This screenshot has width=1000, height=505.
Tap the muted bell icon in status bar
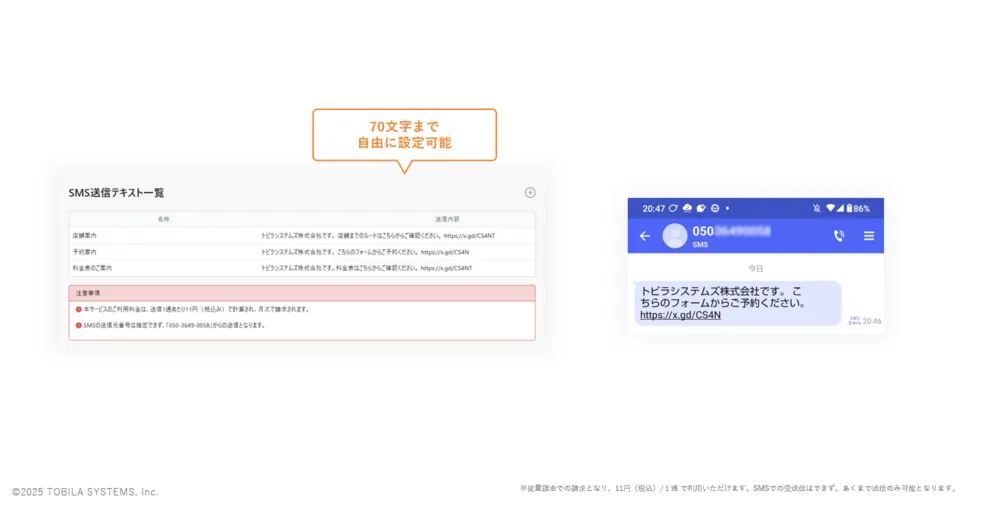816,209
